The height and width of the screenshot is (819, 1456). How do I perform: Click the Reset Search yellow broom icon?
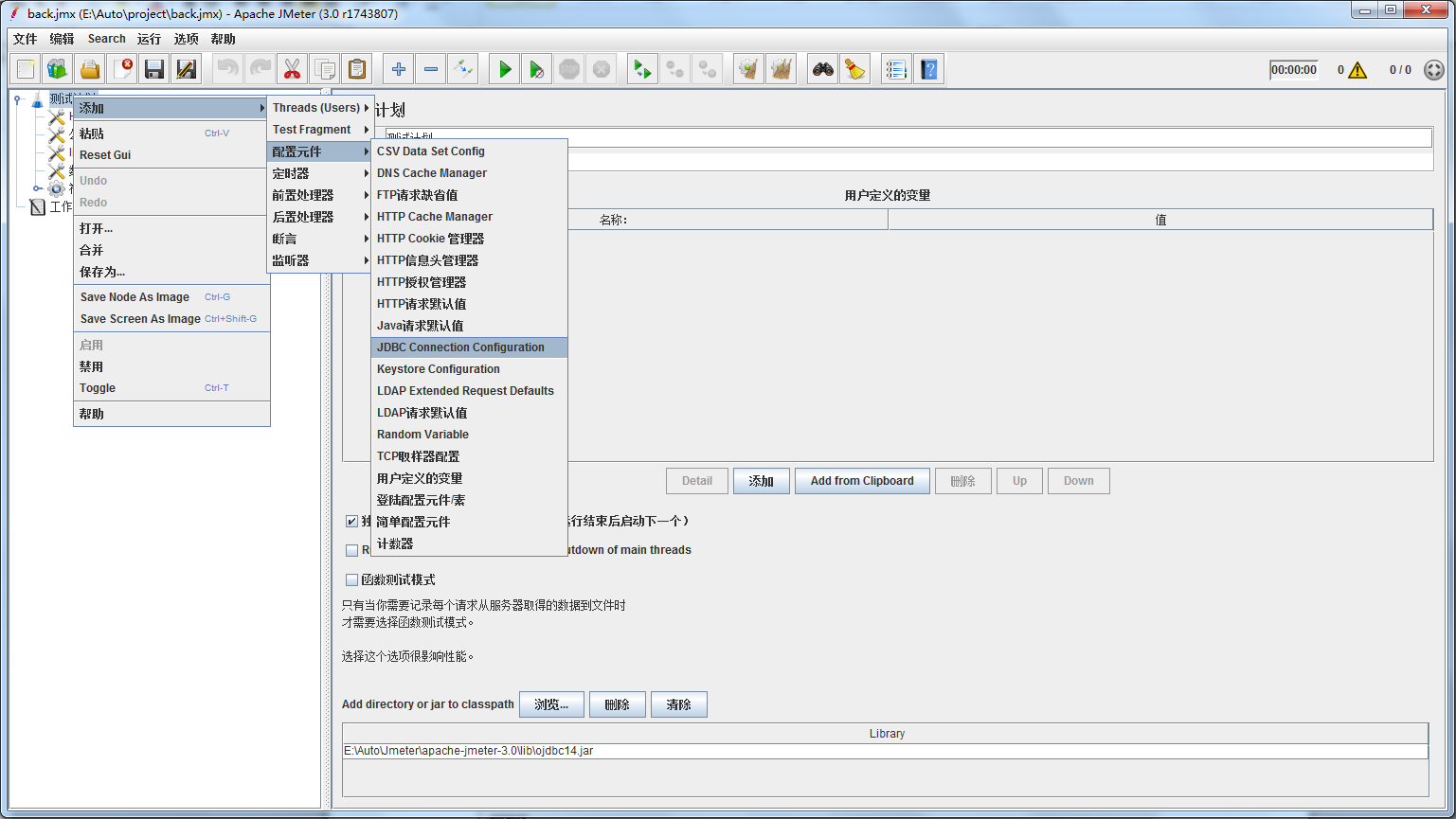pos(854,69)
